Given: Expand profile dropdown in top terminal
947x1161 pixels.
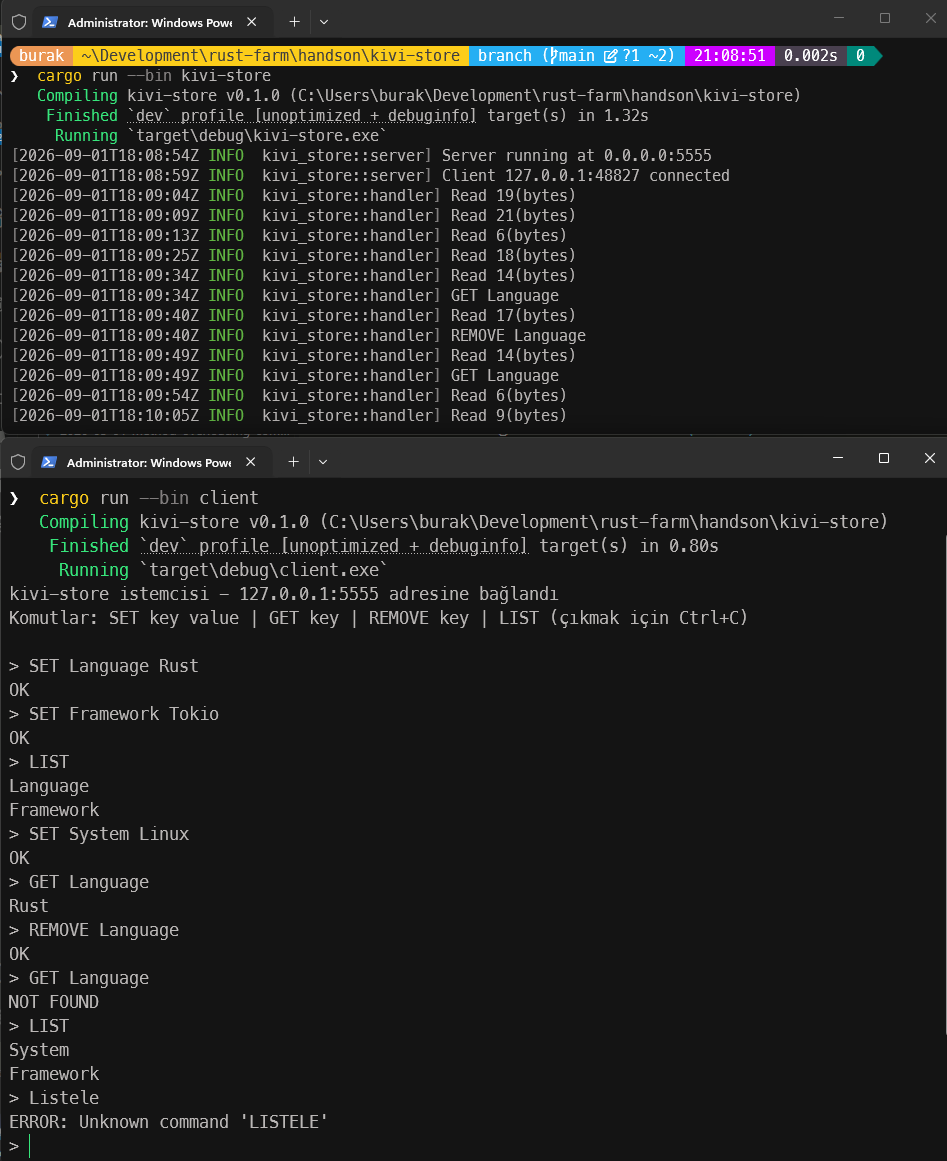Looking at the screenshot, I should pyautogui.click(x=324, y=22).
